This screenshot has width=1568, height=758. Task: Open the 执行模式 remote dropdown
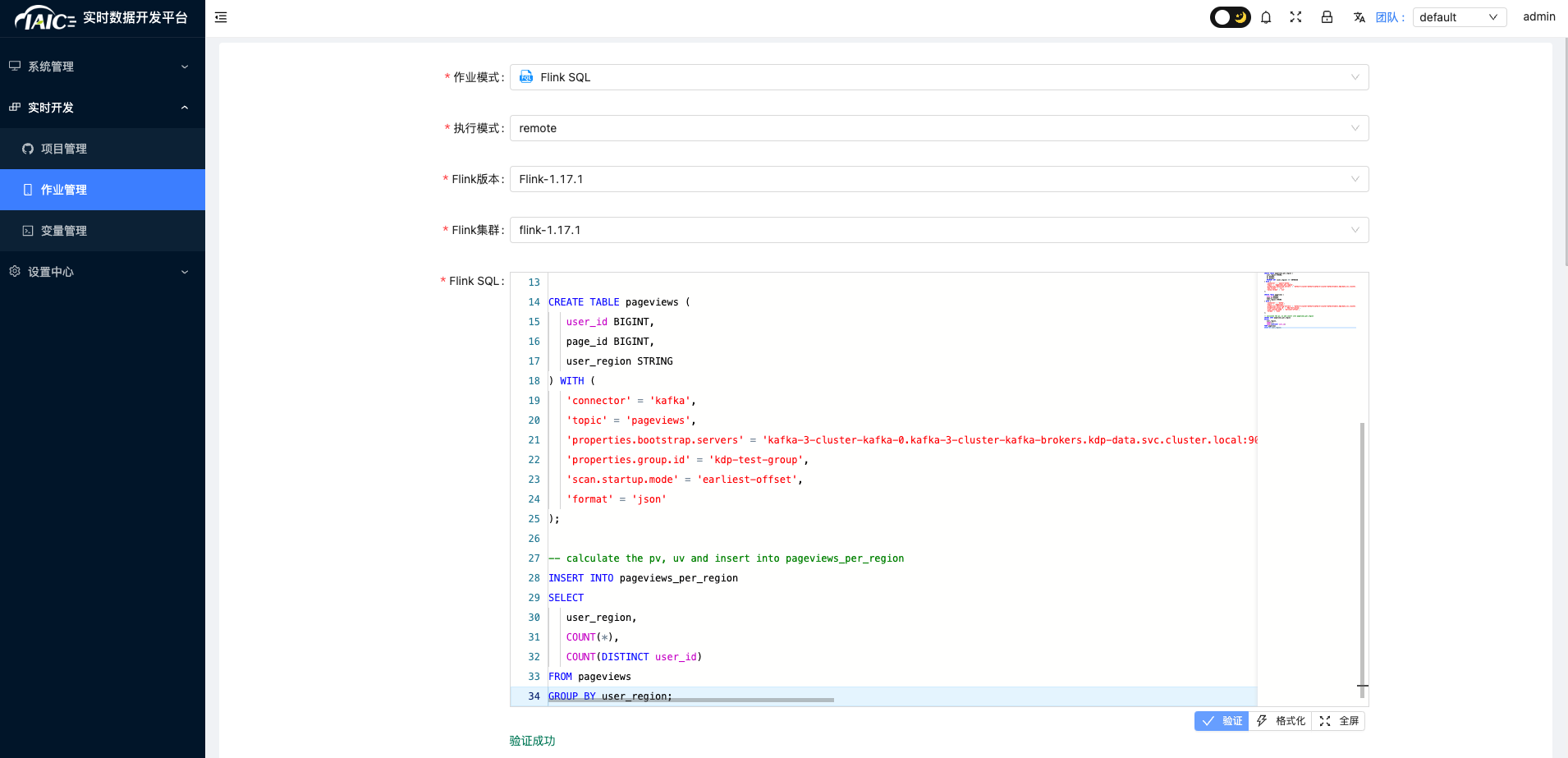939,128
